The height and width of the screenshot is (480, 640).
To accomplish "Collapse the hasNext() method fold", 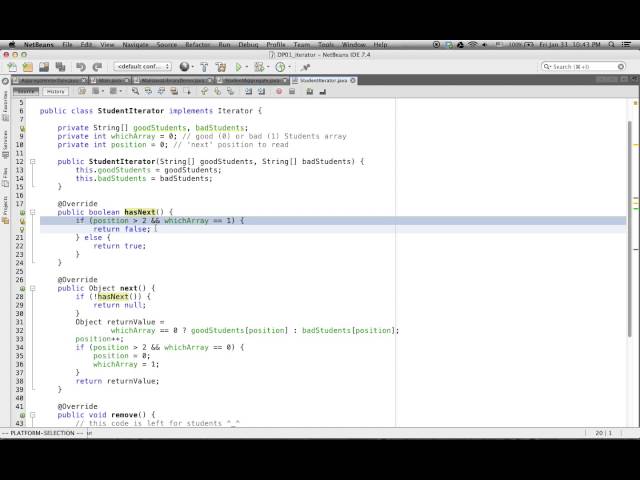I will 33,212.
